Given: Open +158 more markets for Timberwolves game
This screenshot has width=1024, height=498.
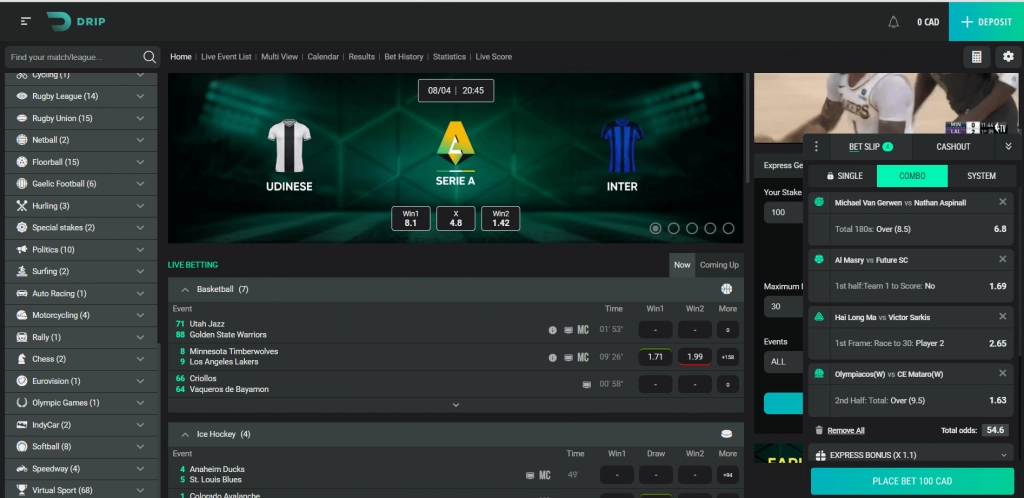Looking at the screenshot, I should tap(728, 358).
